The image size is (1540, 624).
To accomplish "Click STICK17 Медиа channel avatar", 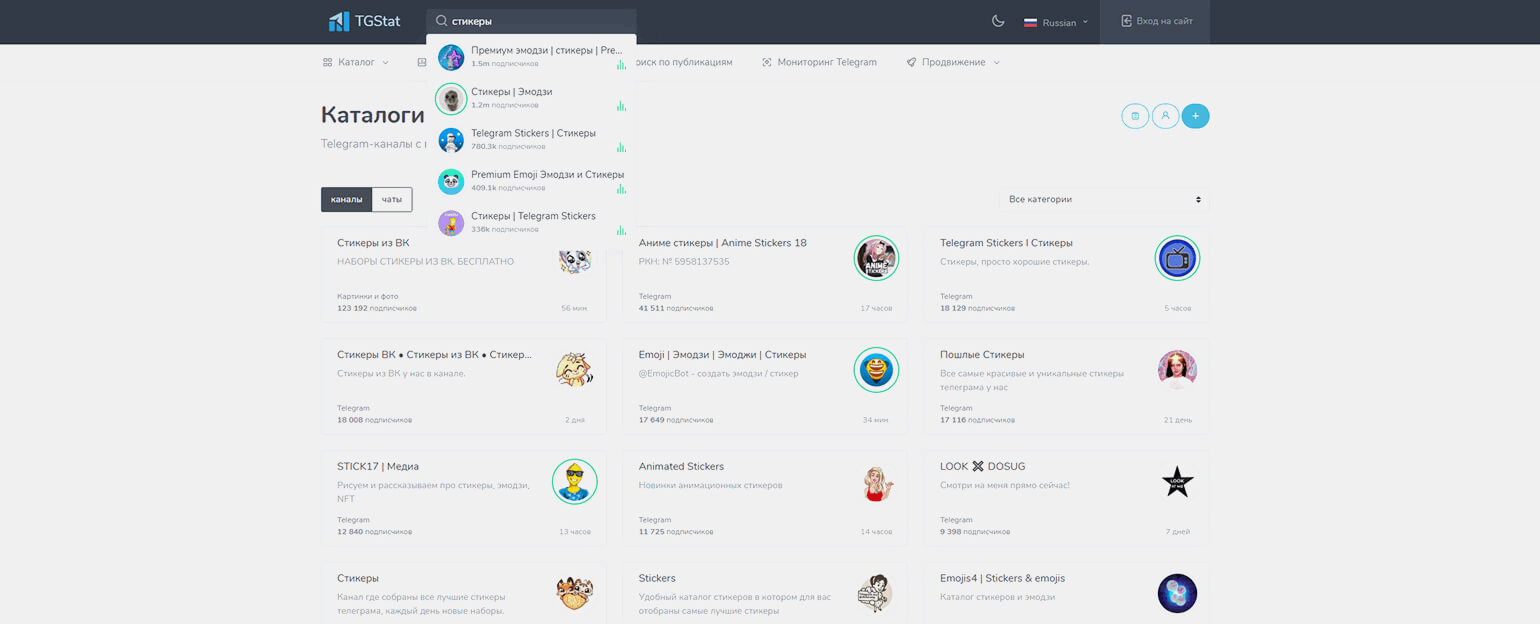I will (575, 482).
